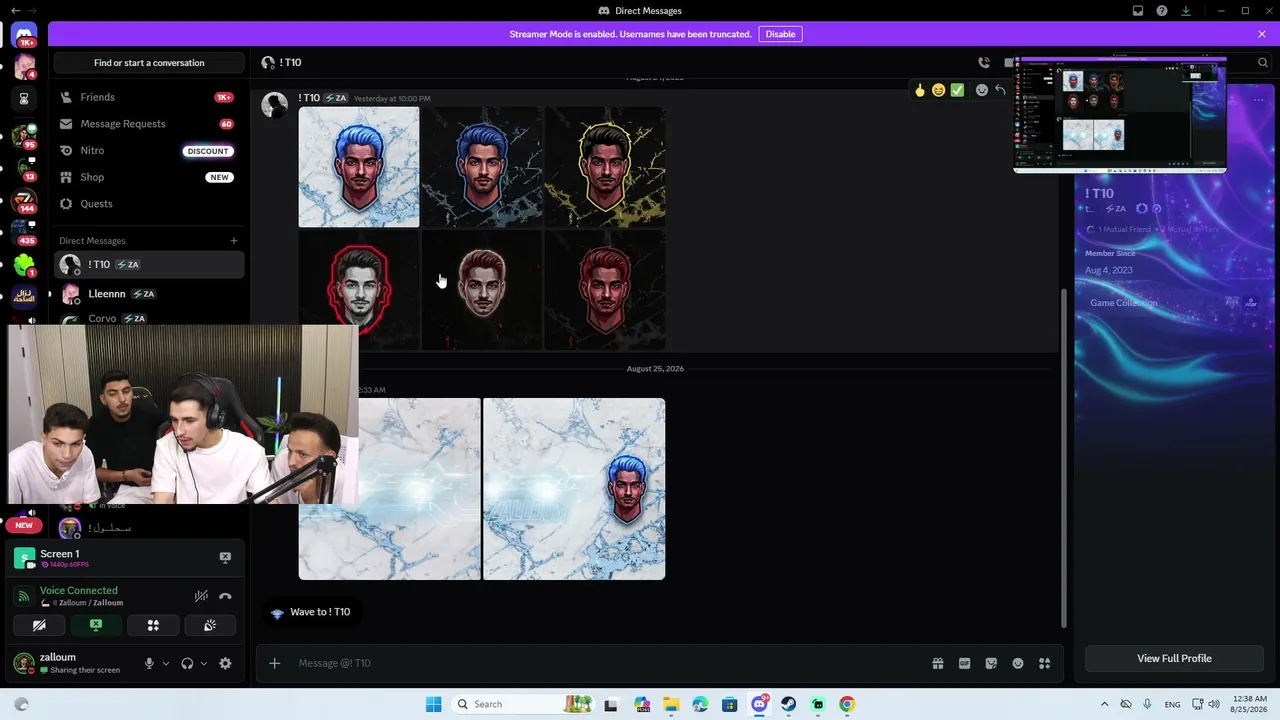
Task: Expand microphone input options arrow
Action: [166, 663]
